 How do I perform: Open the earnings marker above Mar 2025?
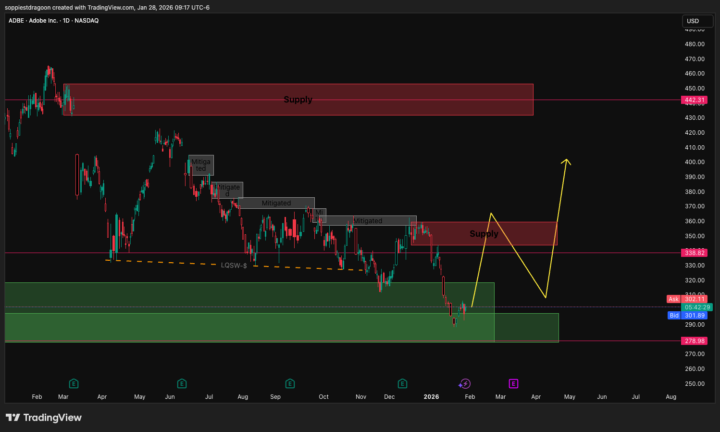tap(73, 383)
